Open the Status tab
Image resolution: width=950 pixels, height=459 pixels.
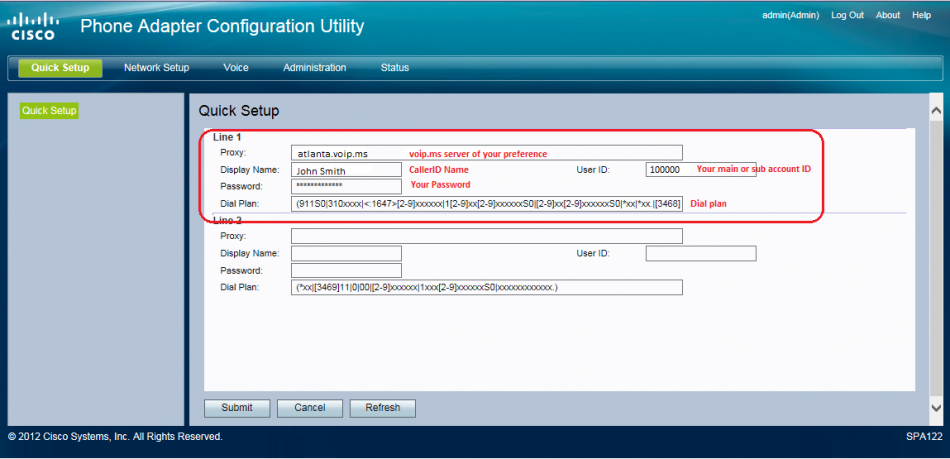pyautogui.click(x=394, y=68)
